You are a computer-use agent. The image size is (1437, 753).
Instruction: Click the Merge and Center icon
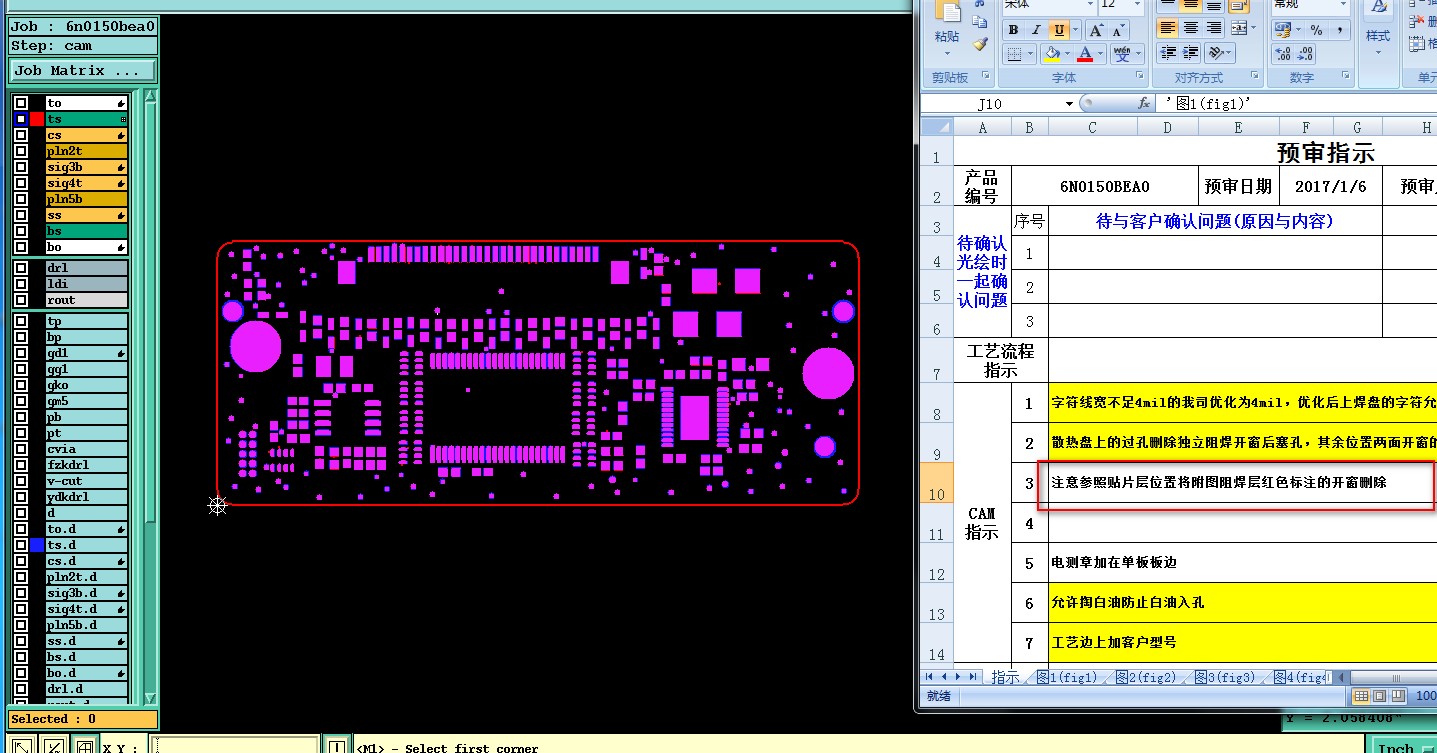pyautogui.click(x=1238, y=29)
